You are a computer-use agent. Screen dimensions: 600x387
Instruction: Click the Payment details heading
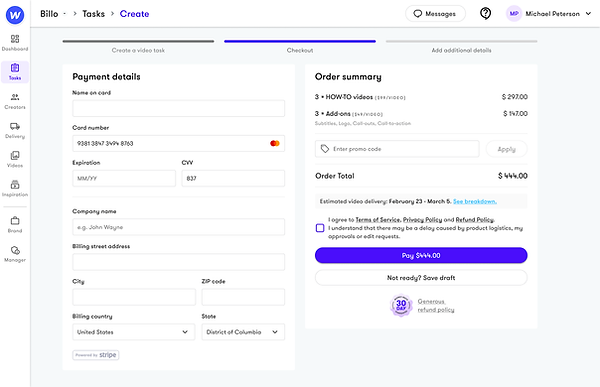click(106, 77)
